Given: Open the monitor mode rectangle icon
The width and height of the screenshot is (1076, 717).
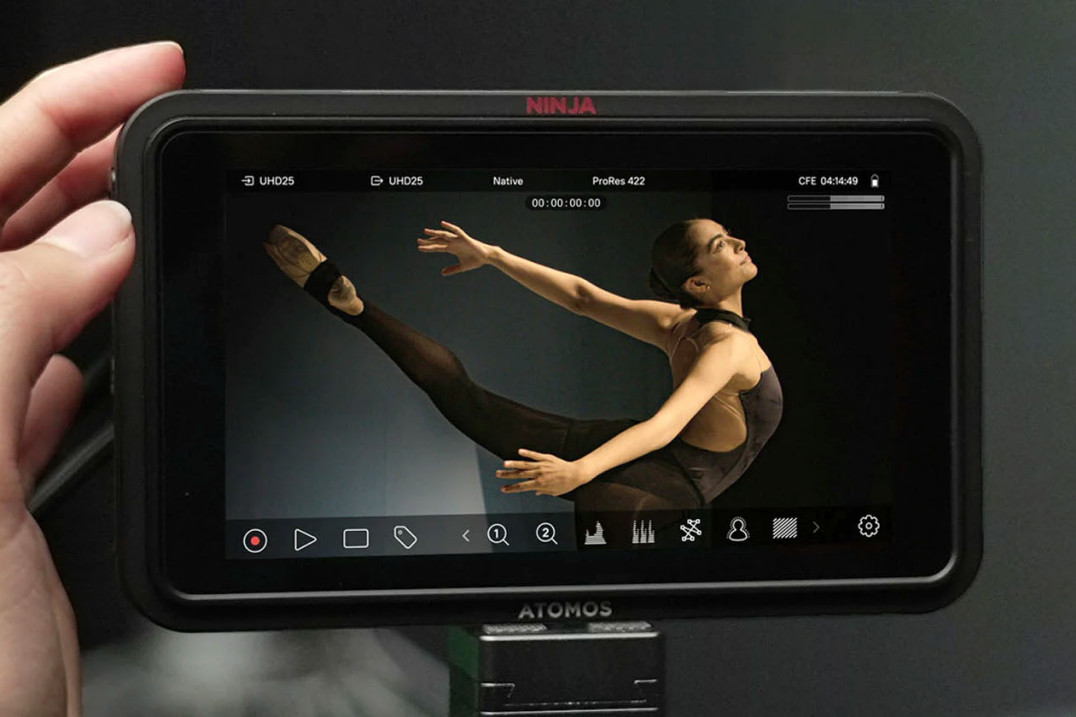Looking at the screenshot, I should coord(356,539).
